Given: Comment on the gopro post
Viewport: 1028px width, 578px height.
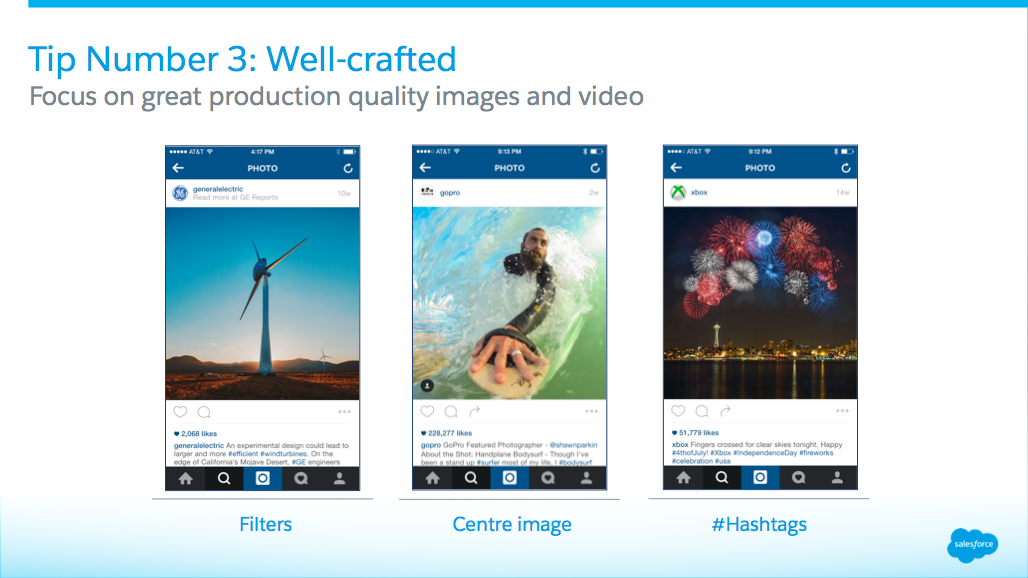Looking at the screenshot, I should click(x=451, y=411).
